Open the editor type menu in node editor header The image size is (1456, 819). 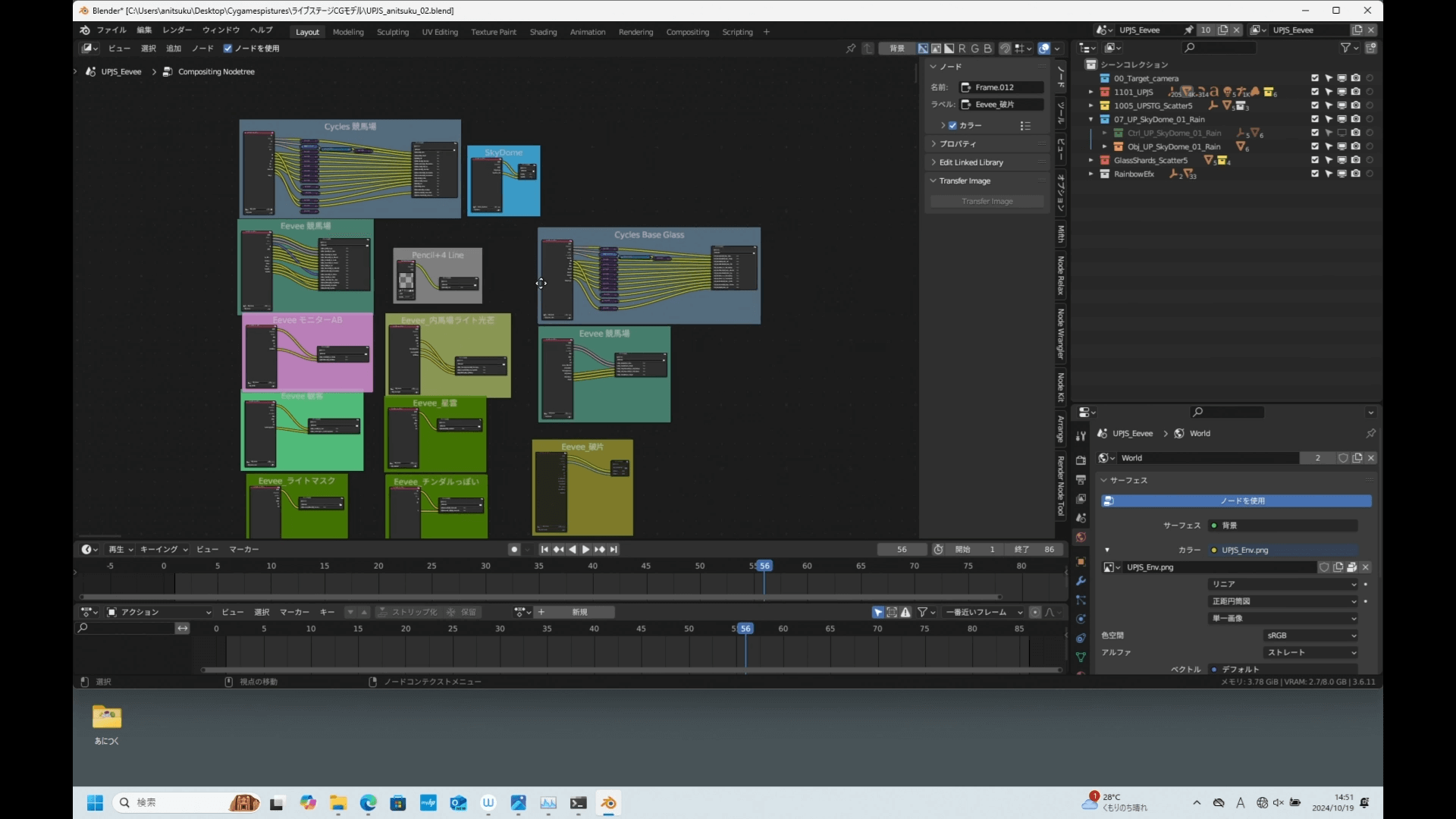[x=90, y=49]
